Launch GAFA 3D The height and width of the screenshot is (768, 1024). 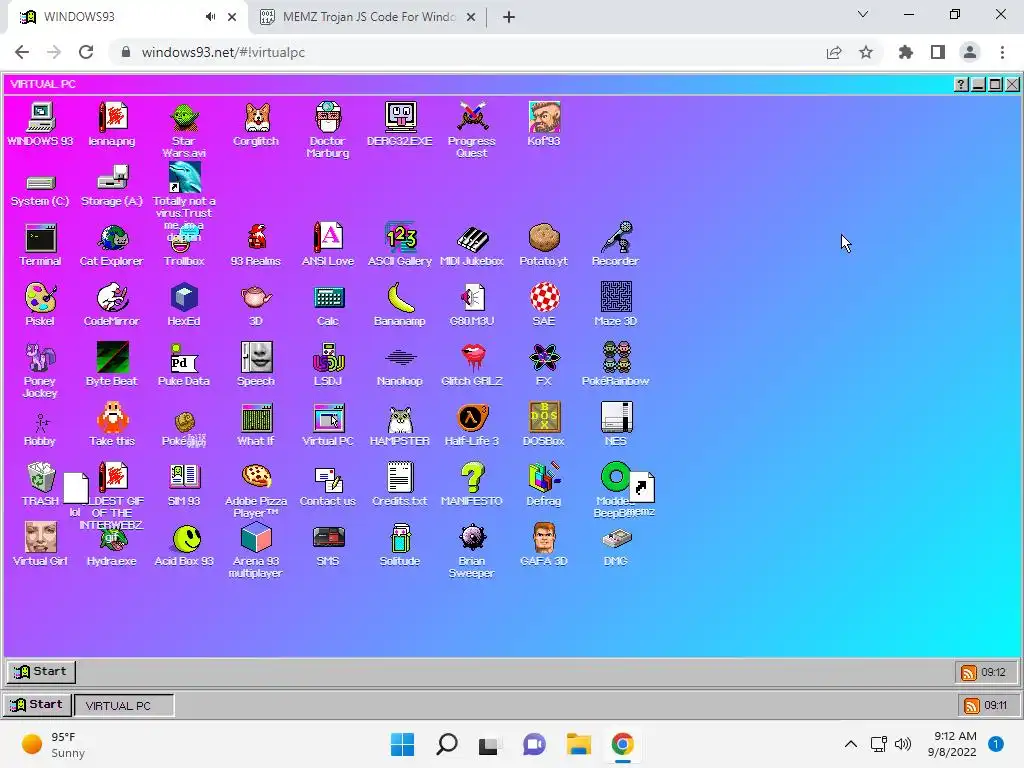544,538
